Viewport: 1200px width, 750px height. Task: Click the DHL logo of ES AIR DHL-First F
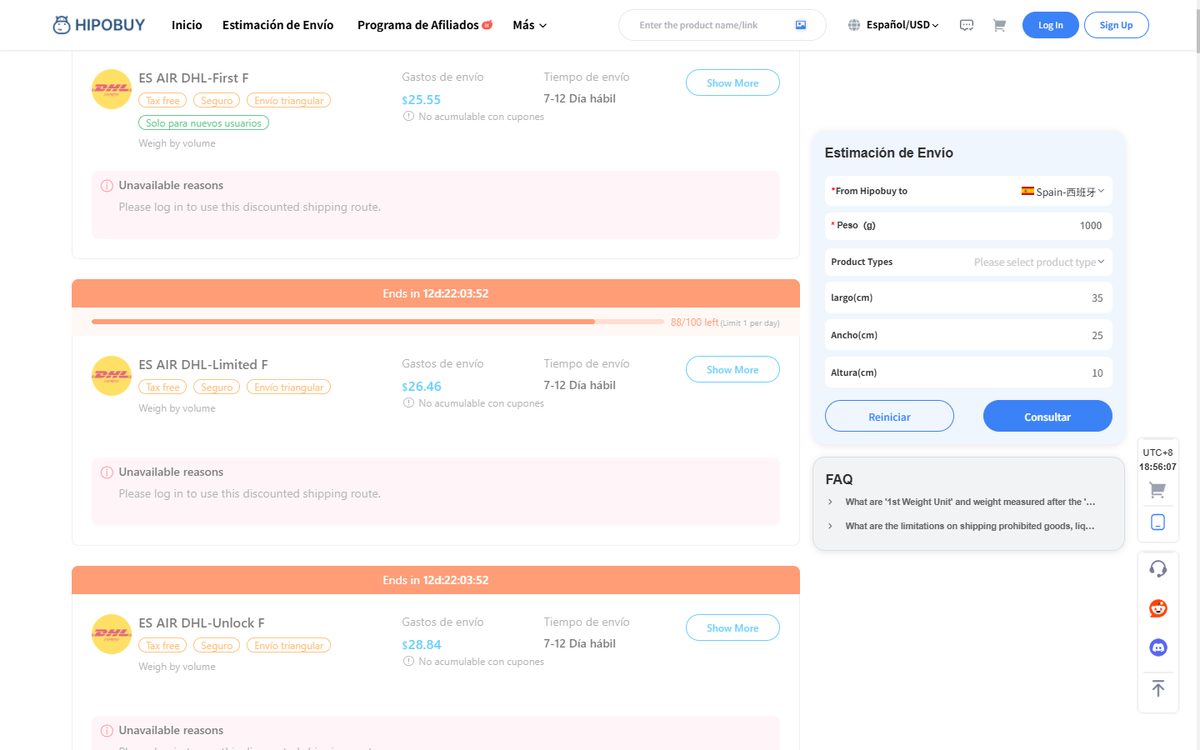coord(111,89)
